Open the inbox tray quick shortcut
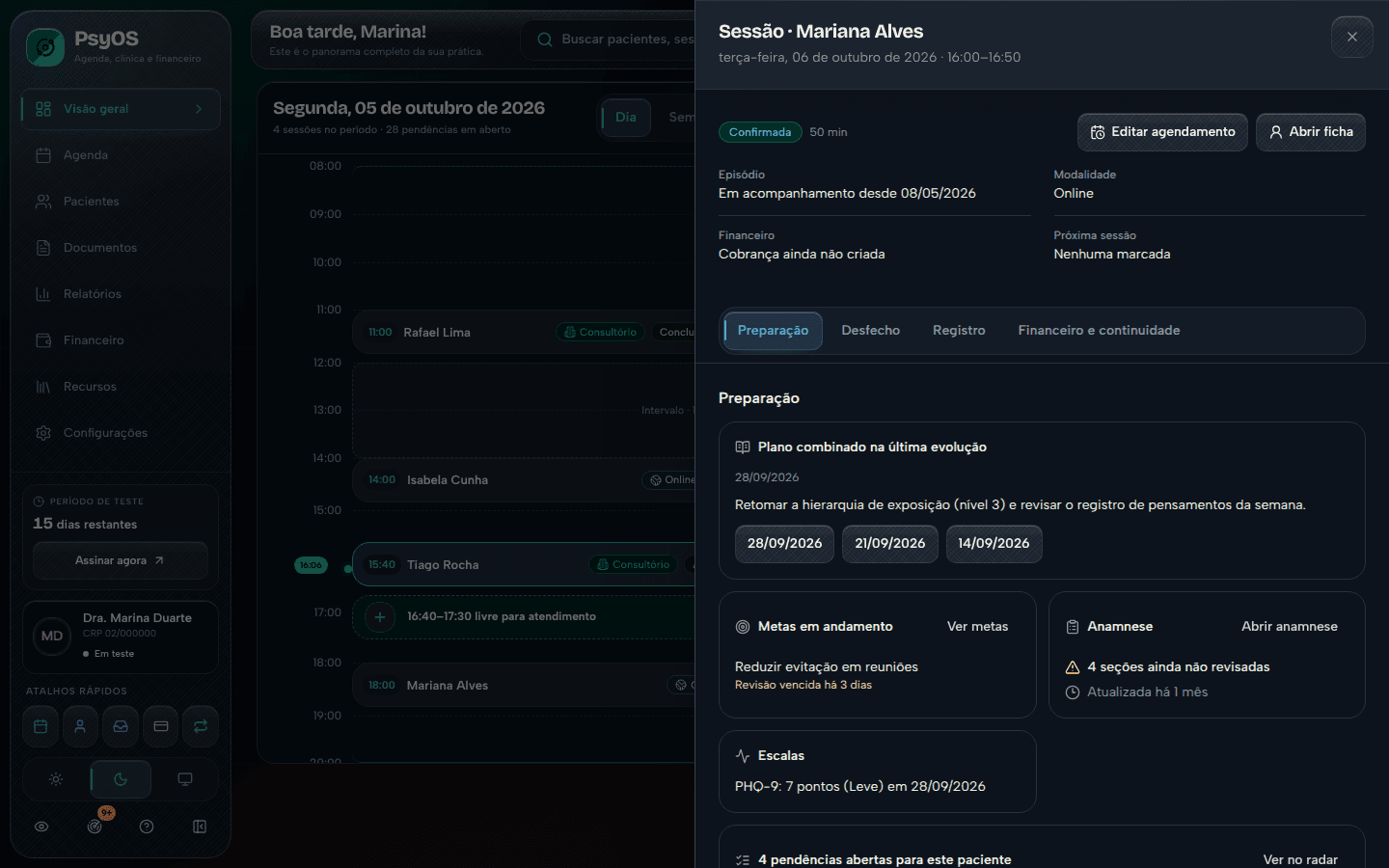This screenshot has height=868, width=1389. (121, 726)
